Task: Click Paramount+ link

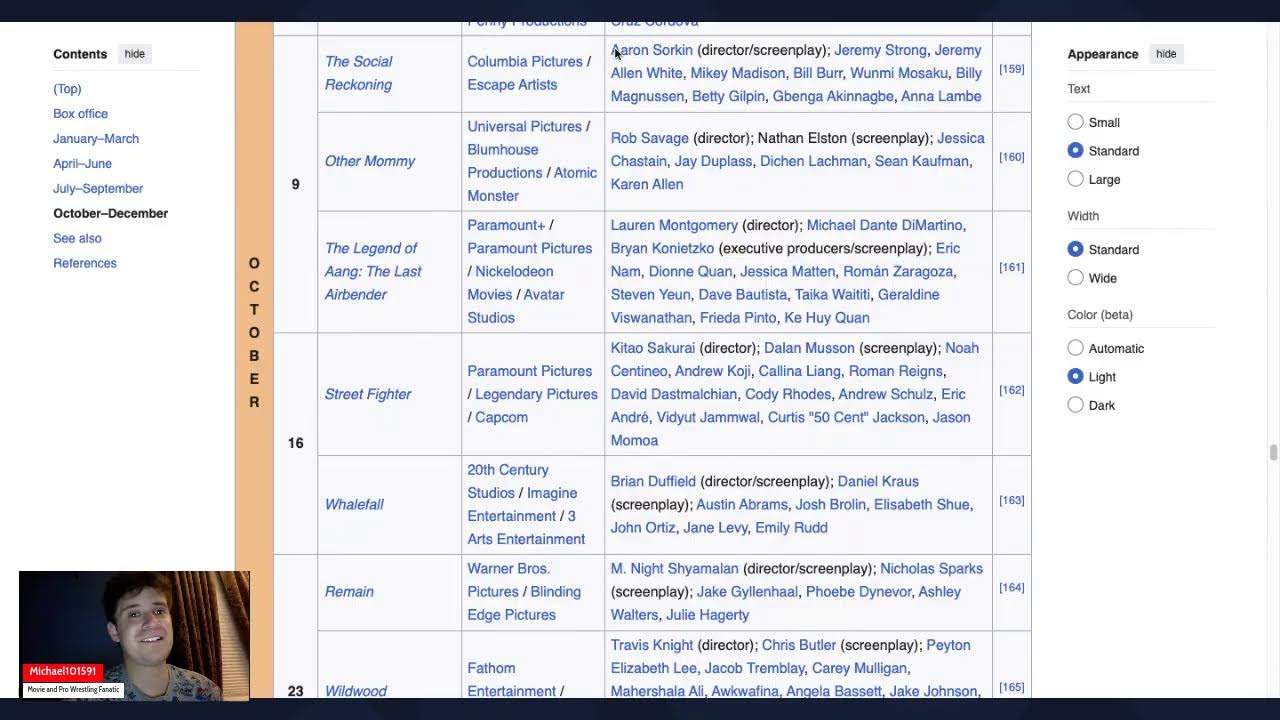Action: pyautogui.click(x=506, y=225)
